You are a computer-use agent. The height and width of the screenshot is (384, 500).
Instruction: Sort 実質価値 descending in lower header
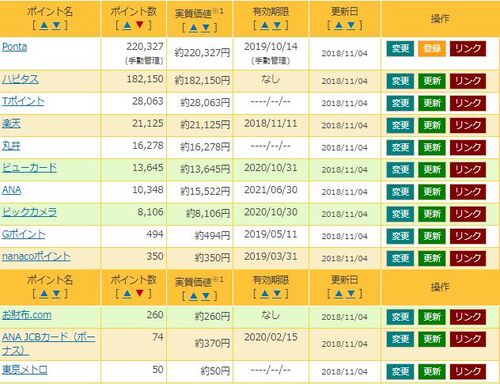206,296
